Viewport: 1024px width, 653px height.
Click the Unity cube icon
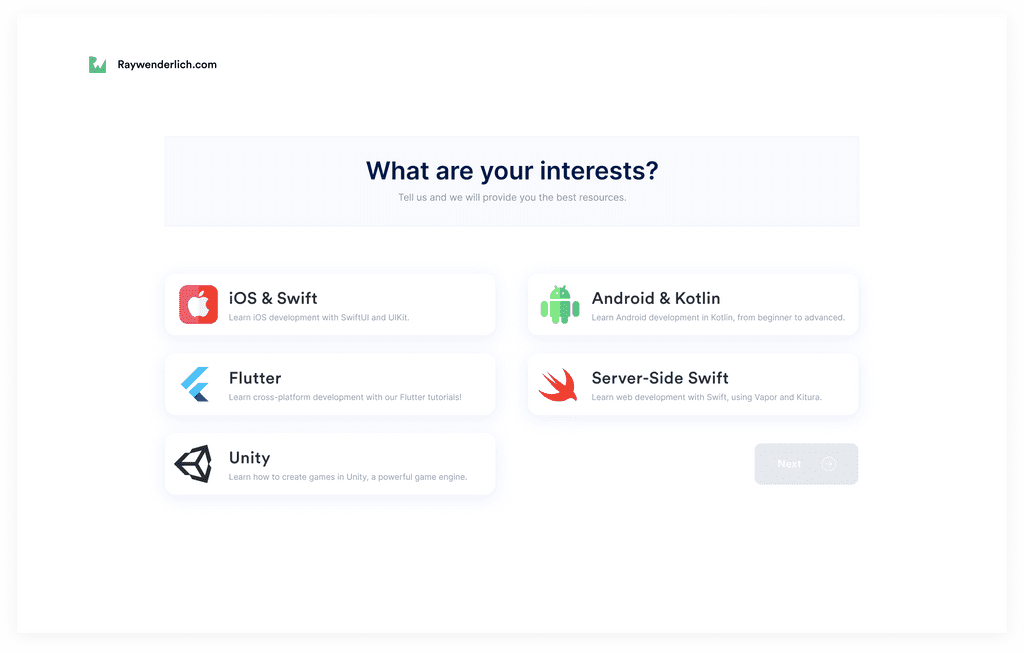(x=194, y=464)
